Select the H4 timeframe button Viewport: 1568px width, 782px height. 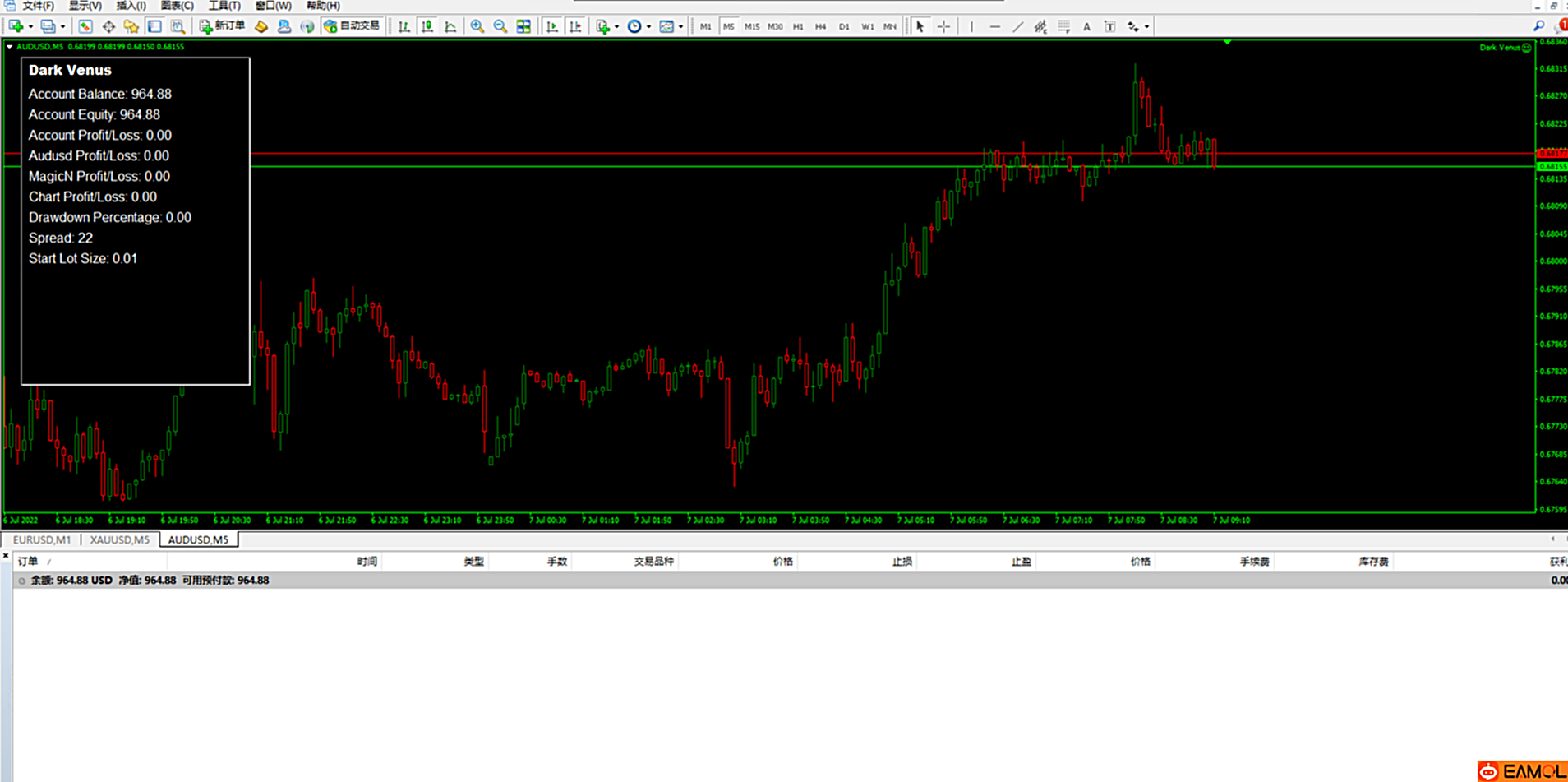tap(820, 26)
